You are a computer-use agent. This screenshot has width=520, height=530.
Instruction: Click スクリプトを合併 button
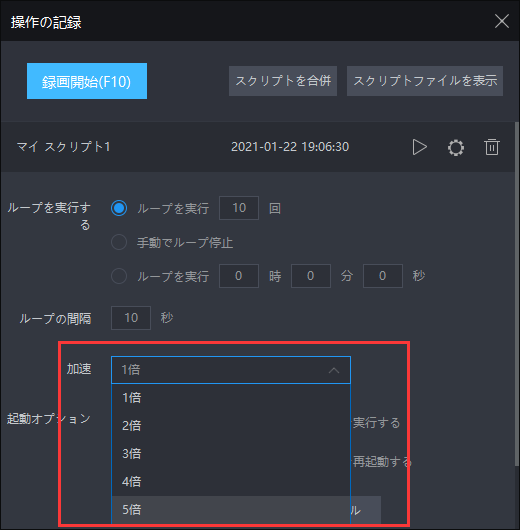click(283, 81)
